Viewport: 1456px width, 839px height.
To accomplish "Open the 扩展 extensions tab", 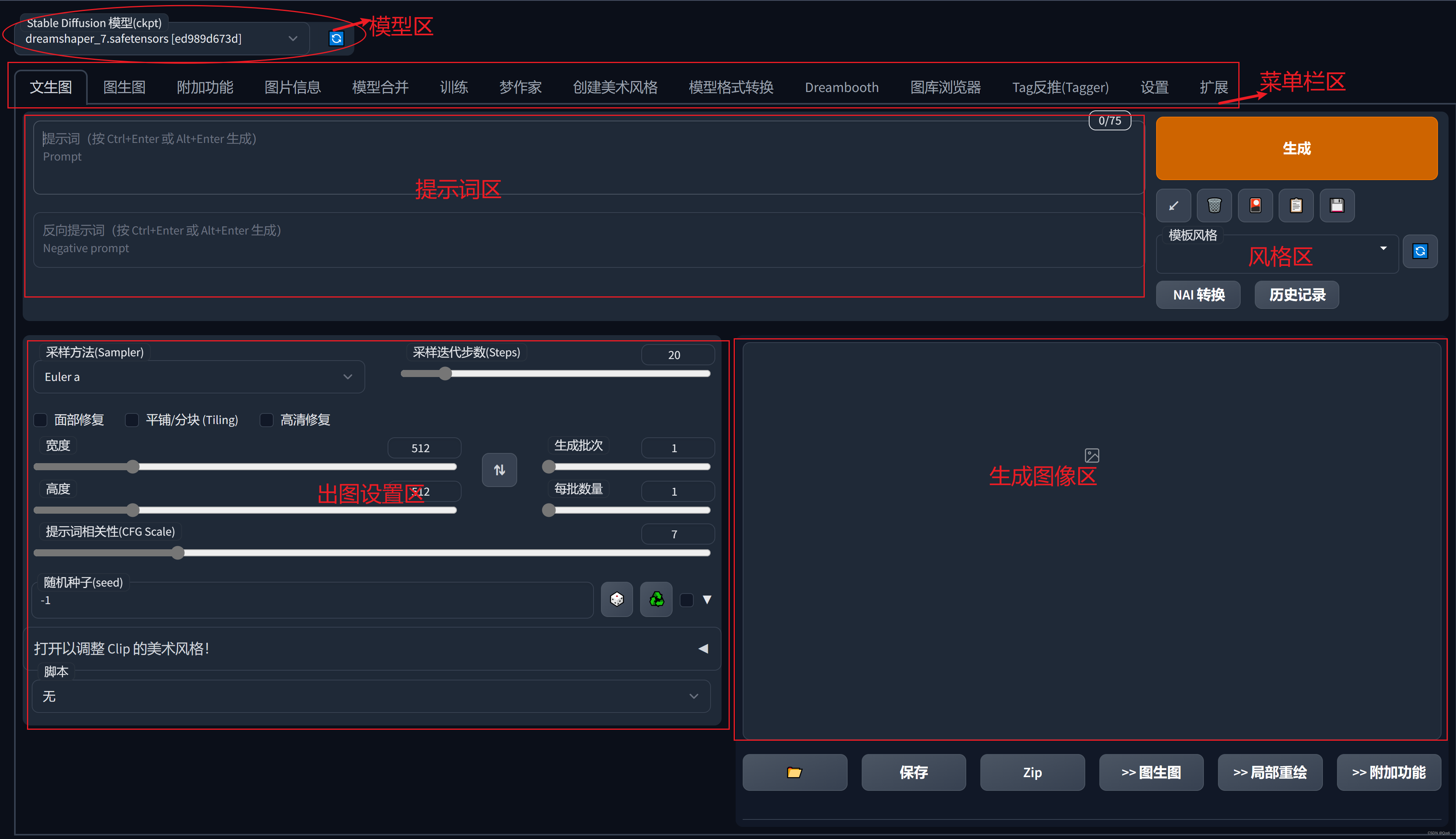I will click(x=1214, y=88).
